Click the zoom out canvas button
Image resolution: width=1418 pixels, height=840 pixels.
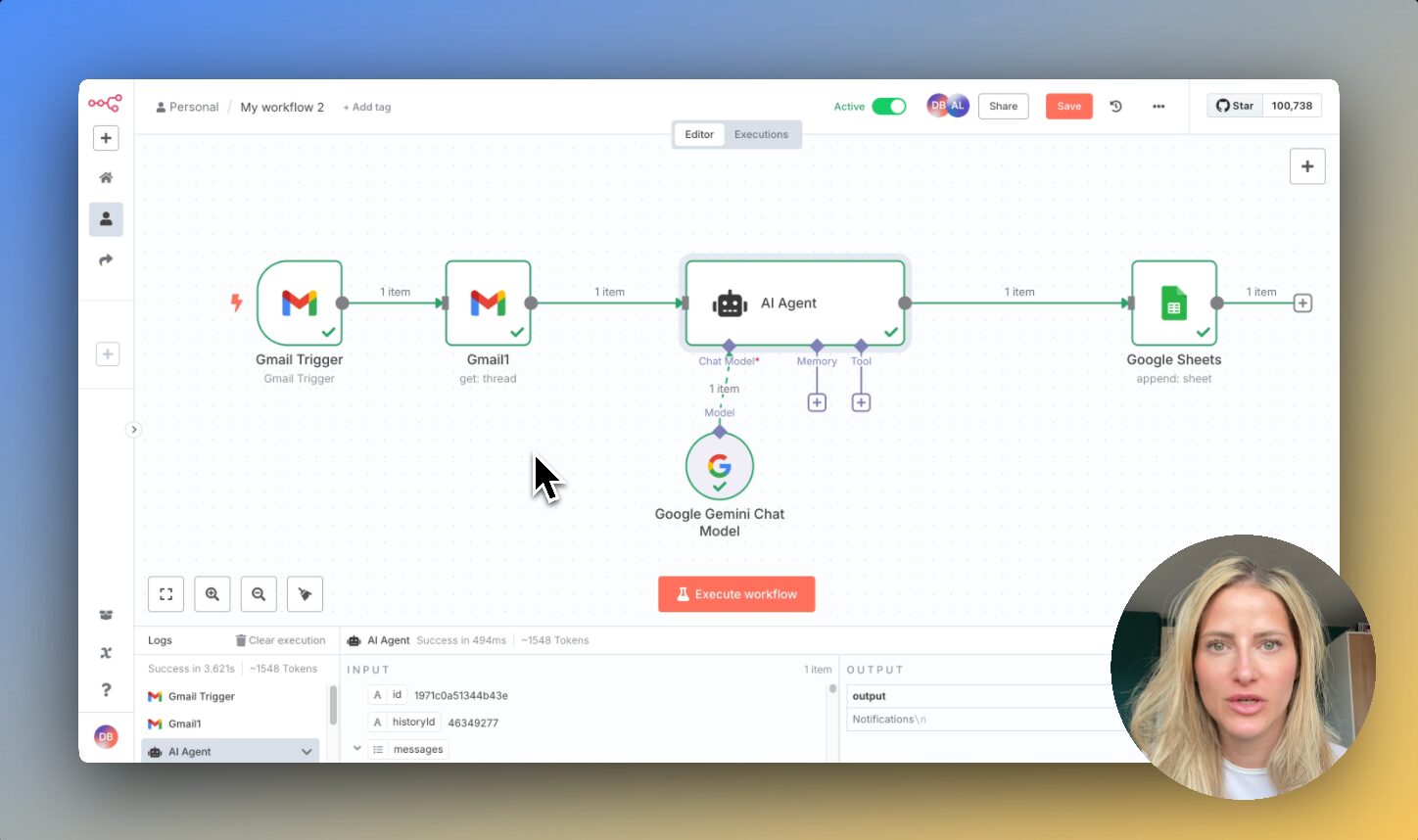[259, 593]
